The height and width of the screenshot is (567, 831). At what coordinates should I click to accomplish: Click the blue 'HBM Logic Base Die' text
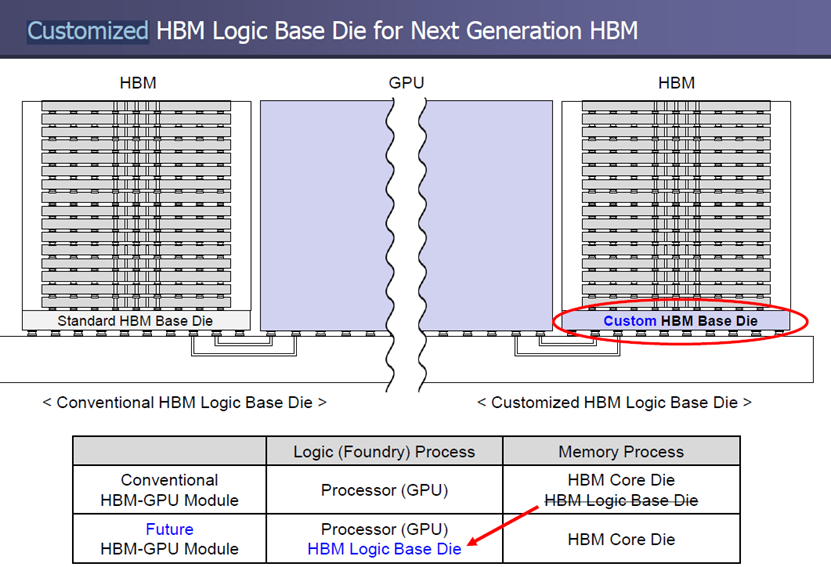pyautogui.click(x=384, y=549)
